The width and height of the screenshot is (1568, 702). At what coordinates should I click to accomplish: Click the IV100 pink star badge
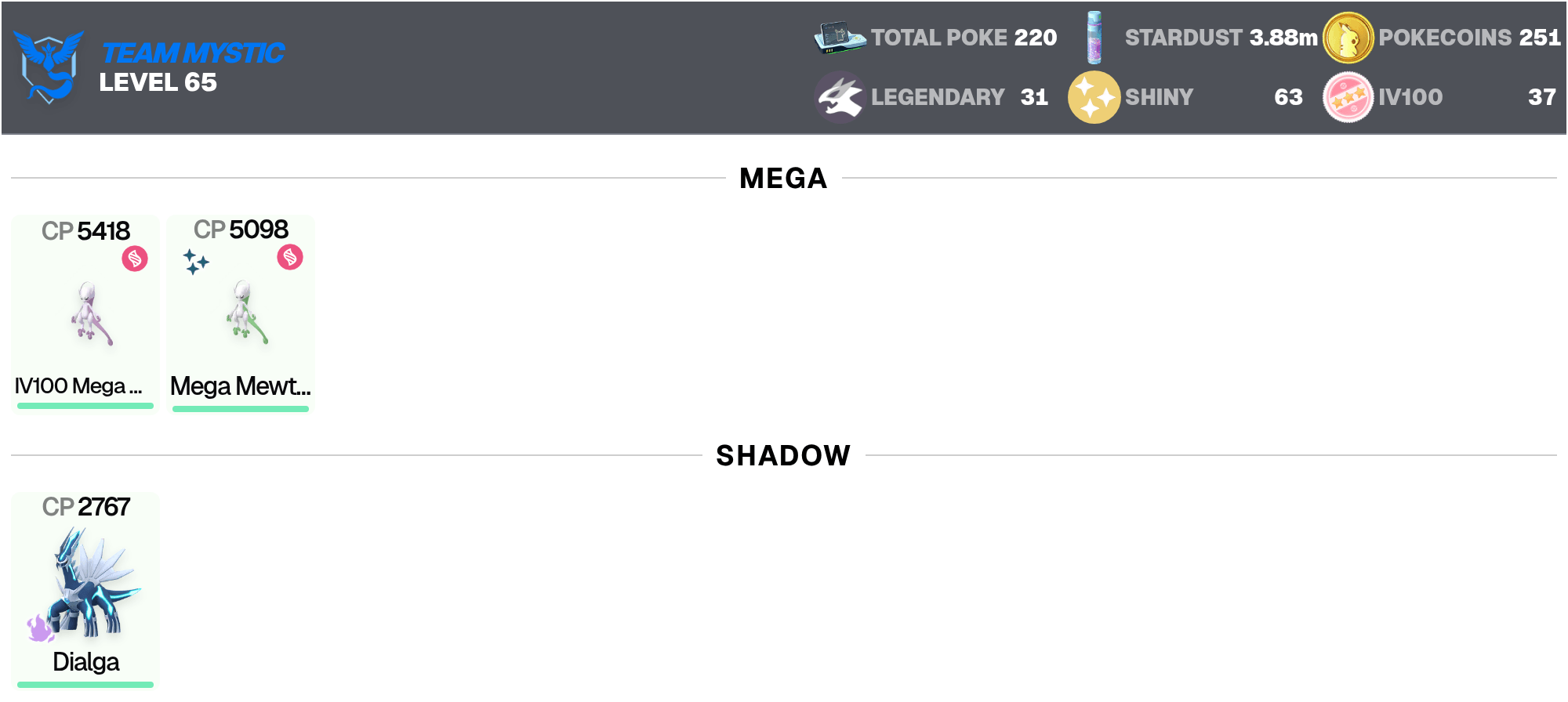pos(1348,97)
